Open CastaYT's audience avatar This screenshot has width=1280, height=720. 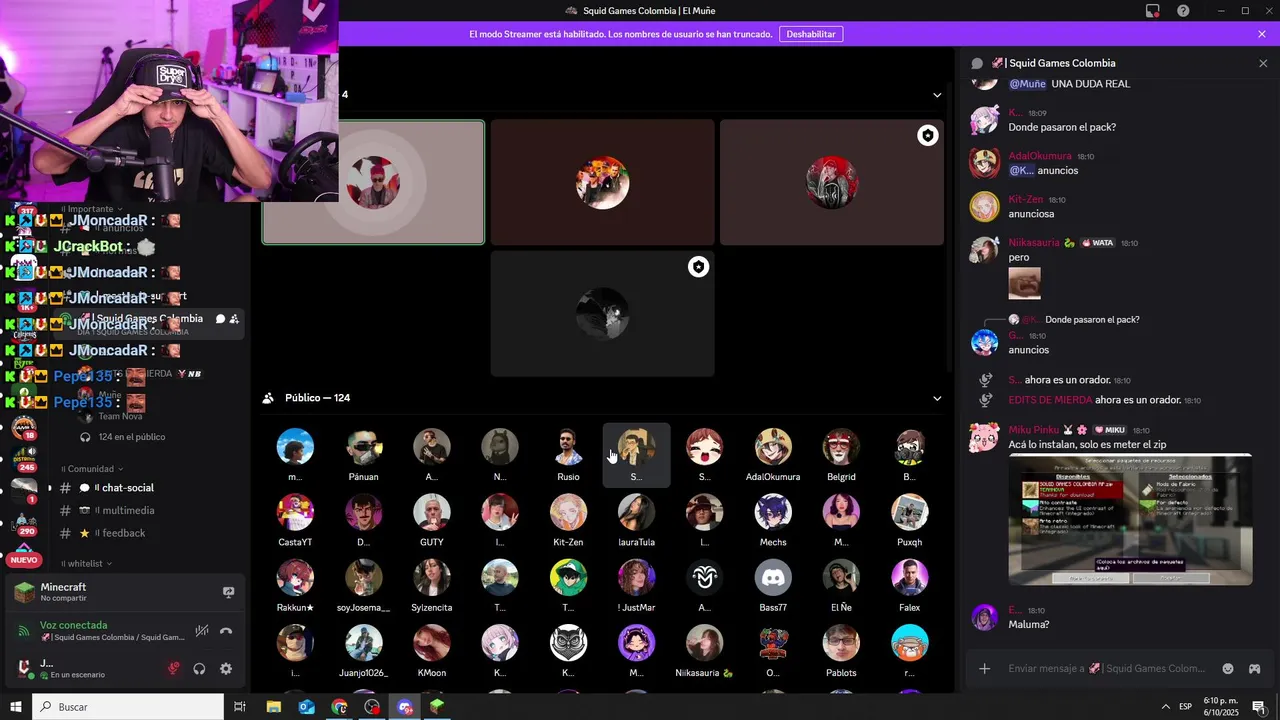(295, 512)
